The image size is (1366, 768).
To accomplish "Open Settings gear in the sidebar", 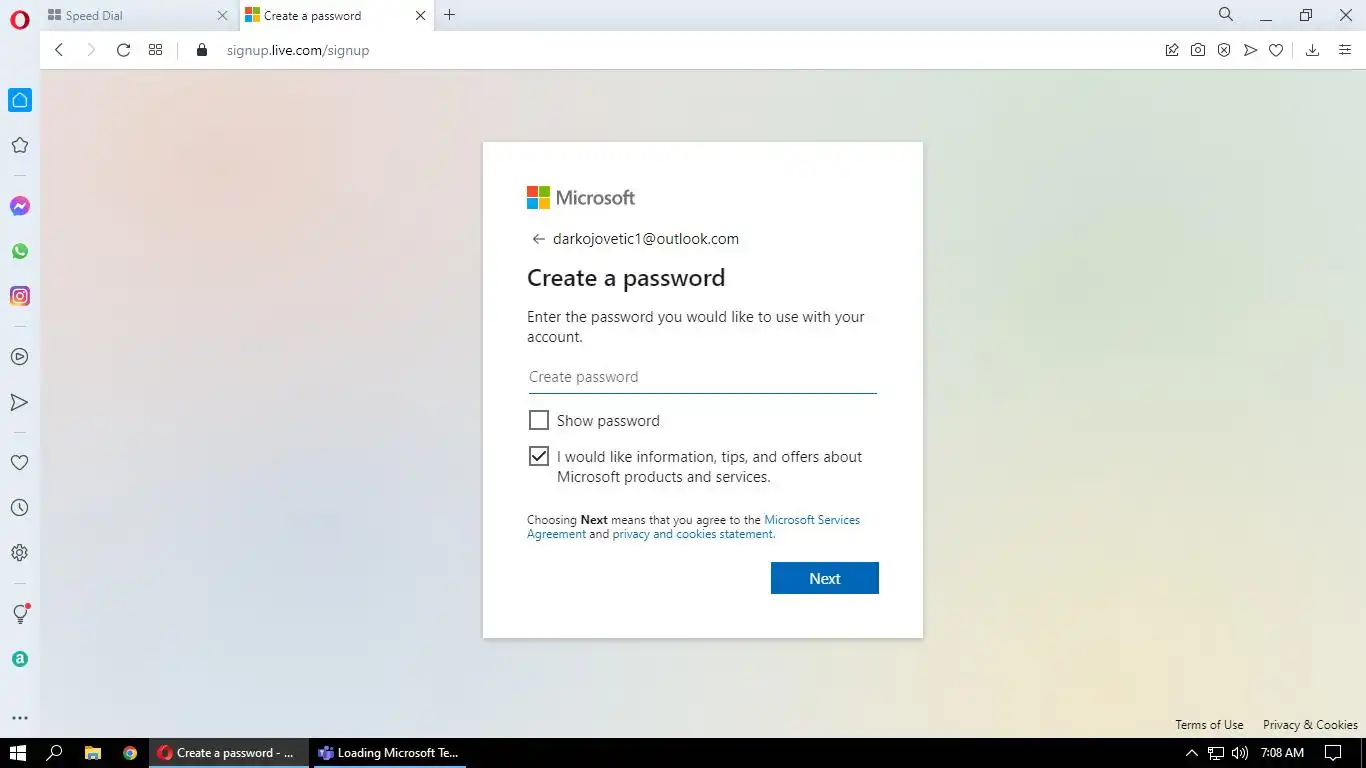I will click(20, 553).
